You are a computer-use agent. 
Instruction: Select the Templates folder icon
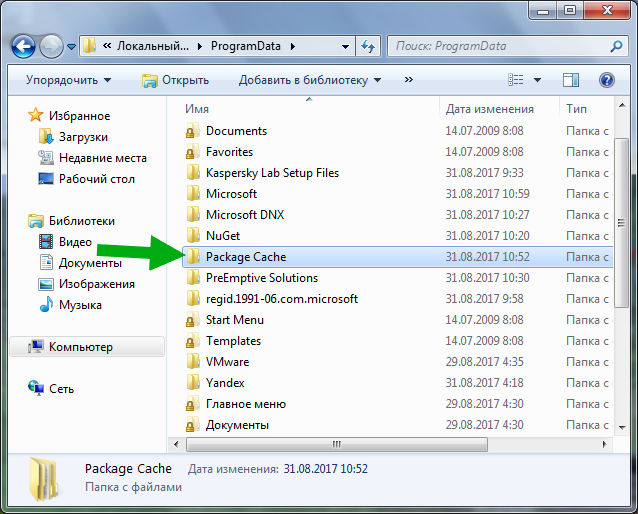pyautogui.click(x=193, y=341)
